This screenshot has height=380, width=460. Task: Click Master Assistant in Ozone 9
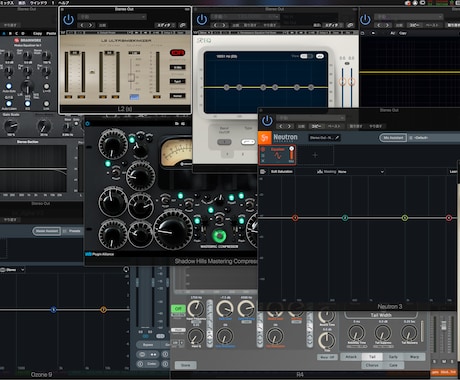click(x=47, y=231)
